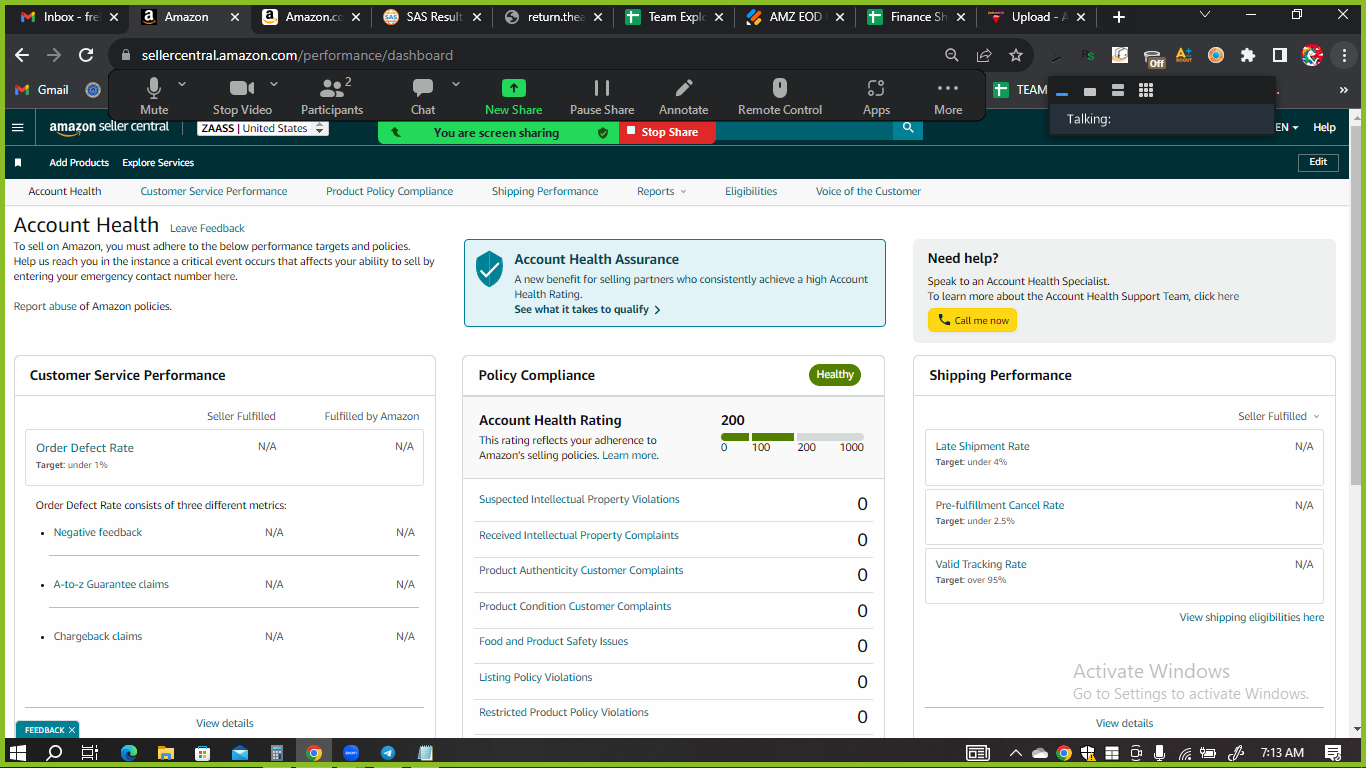Open the Customer Service Performance tab

pyautogui.click(x=214, y=191)
